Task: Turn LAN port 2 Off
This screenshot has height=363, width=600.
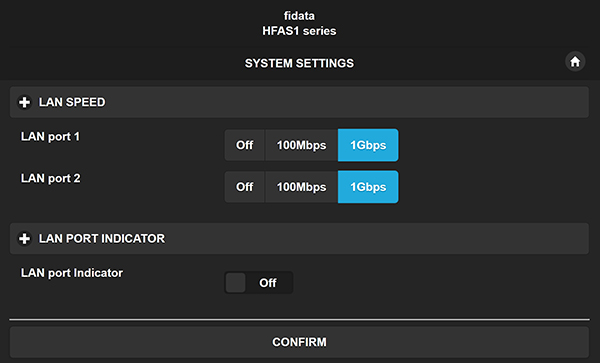Action: pyautogui.click(x=245, y=187)
